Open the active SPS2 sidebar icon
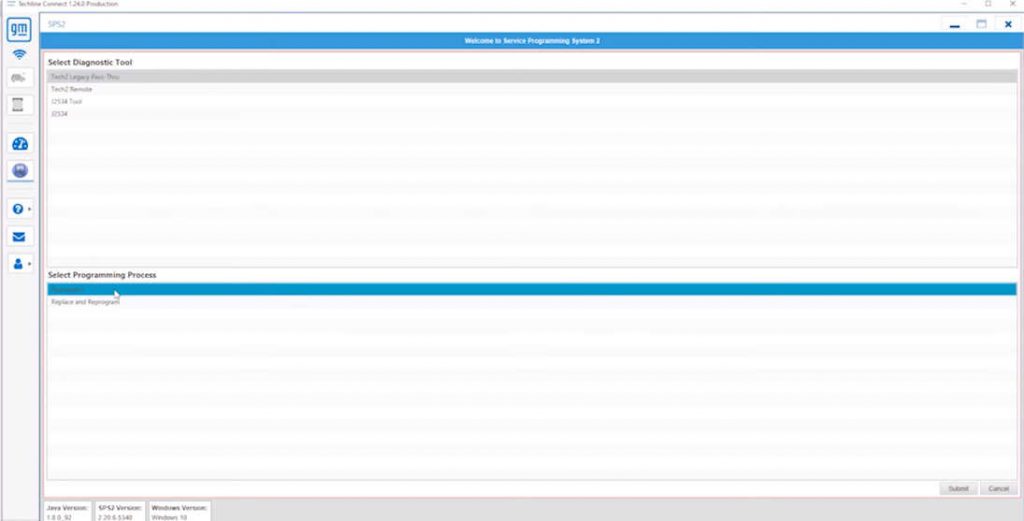Screen dimensions: 1024x521 click(20, 171)
